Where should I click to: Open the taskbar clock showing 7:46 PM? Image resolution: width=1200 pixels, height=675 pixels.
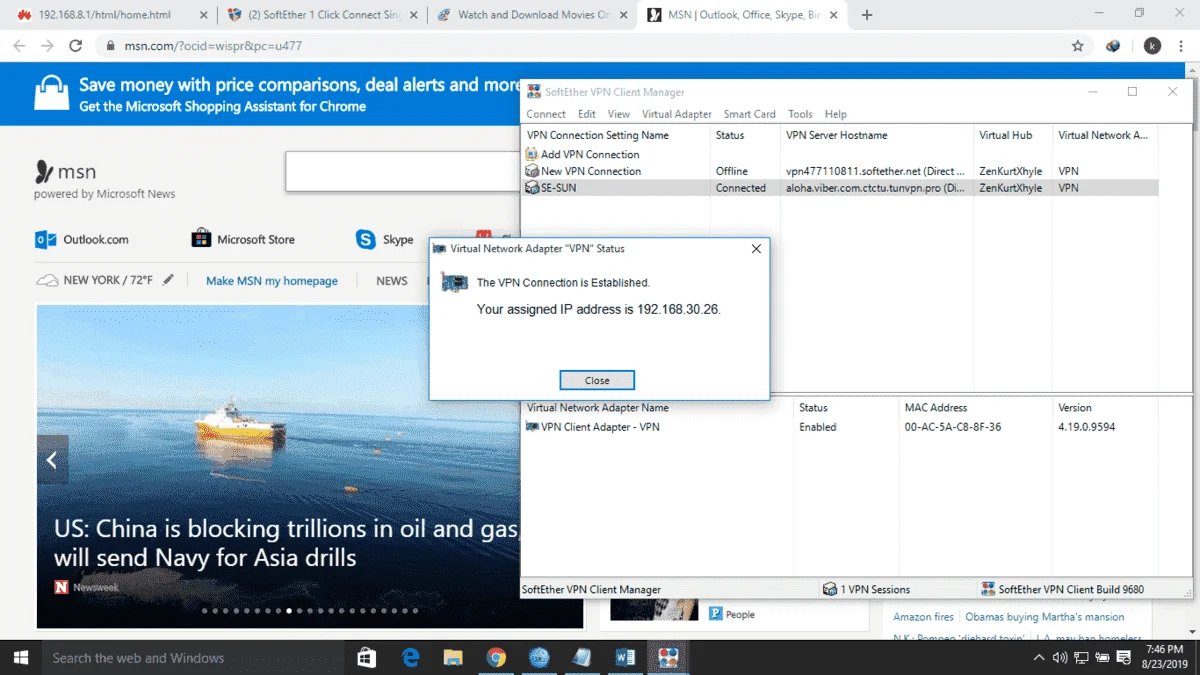1162,658
